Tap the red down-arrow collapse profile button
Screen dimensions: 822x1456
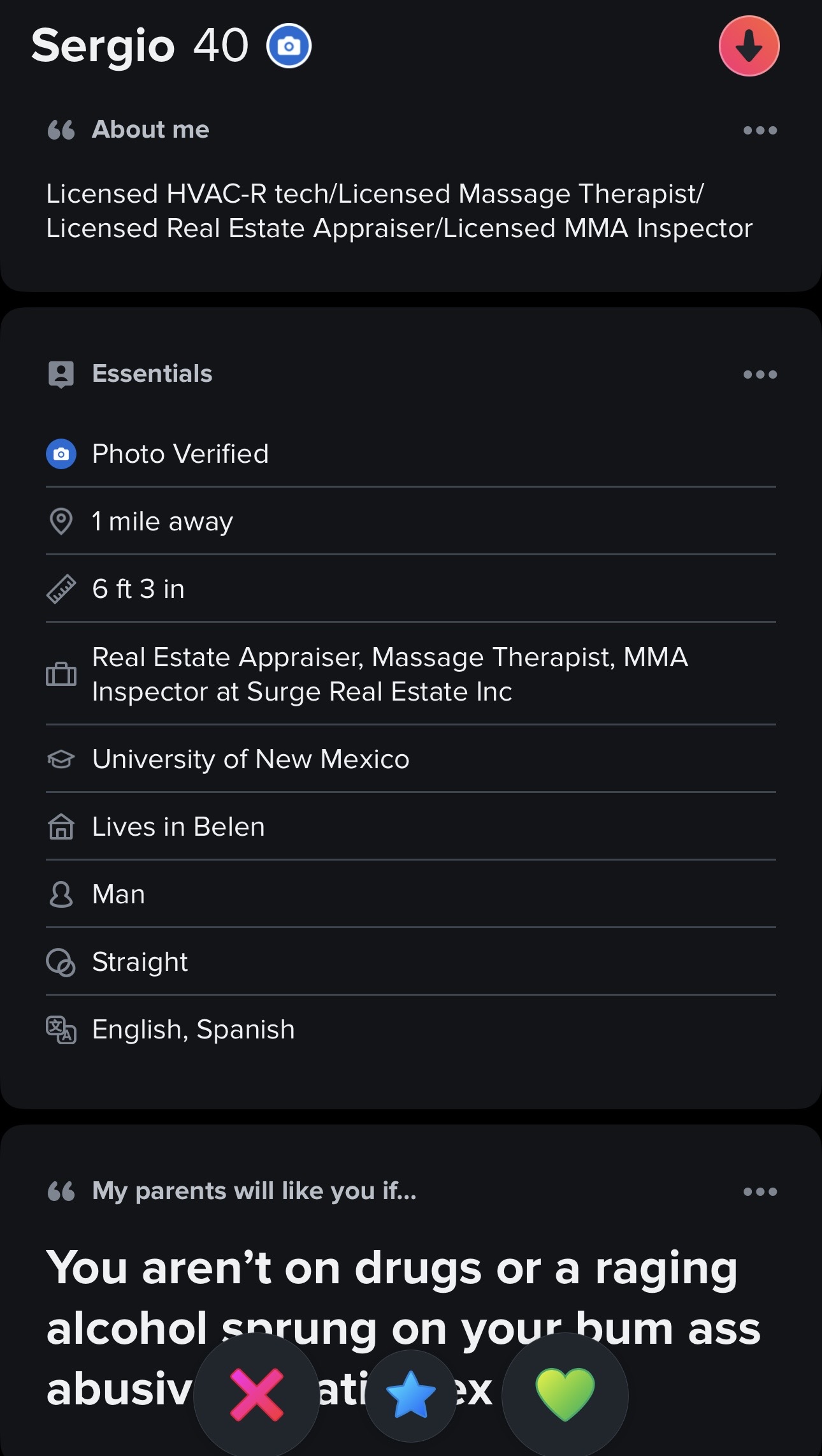tap(749, 46)
